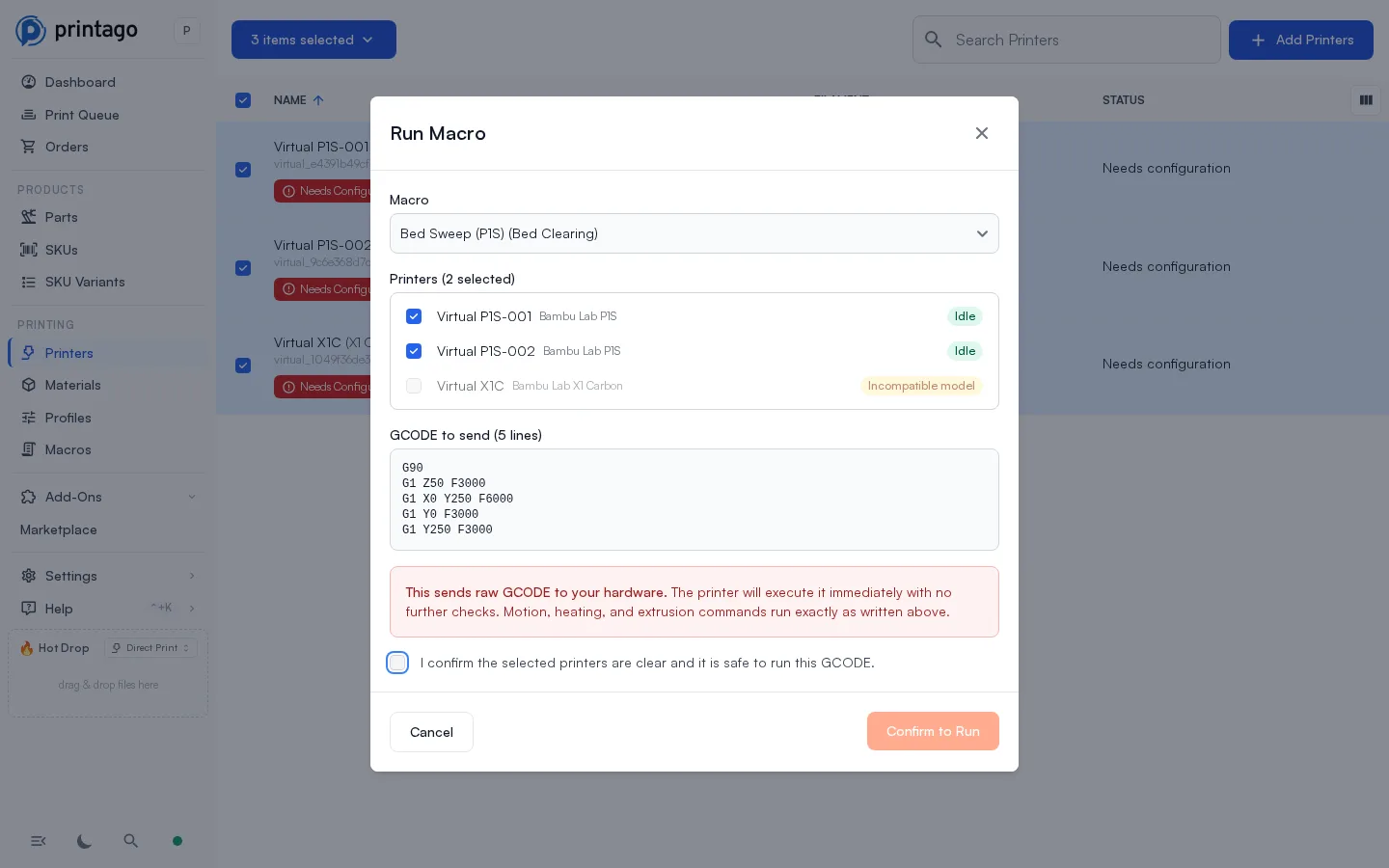This screenshot has width=1389, height=868.
Task: Click the drag & drop files area
Action: click(x=108, y=685)
